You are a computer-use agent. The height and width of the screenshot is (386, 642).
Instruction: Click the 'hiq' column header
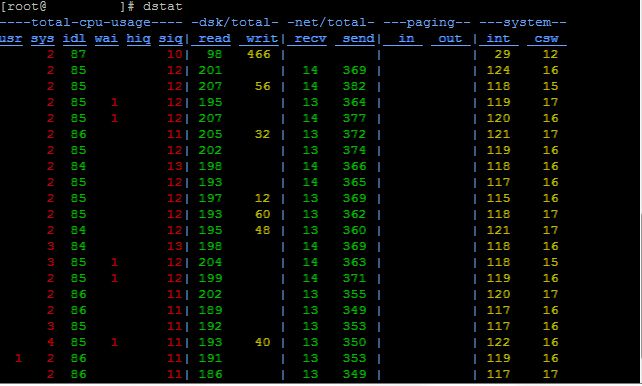pos(138,38)
